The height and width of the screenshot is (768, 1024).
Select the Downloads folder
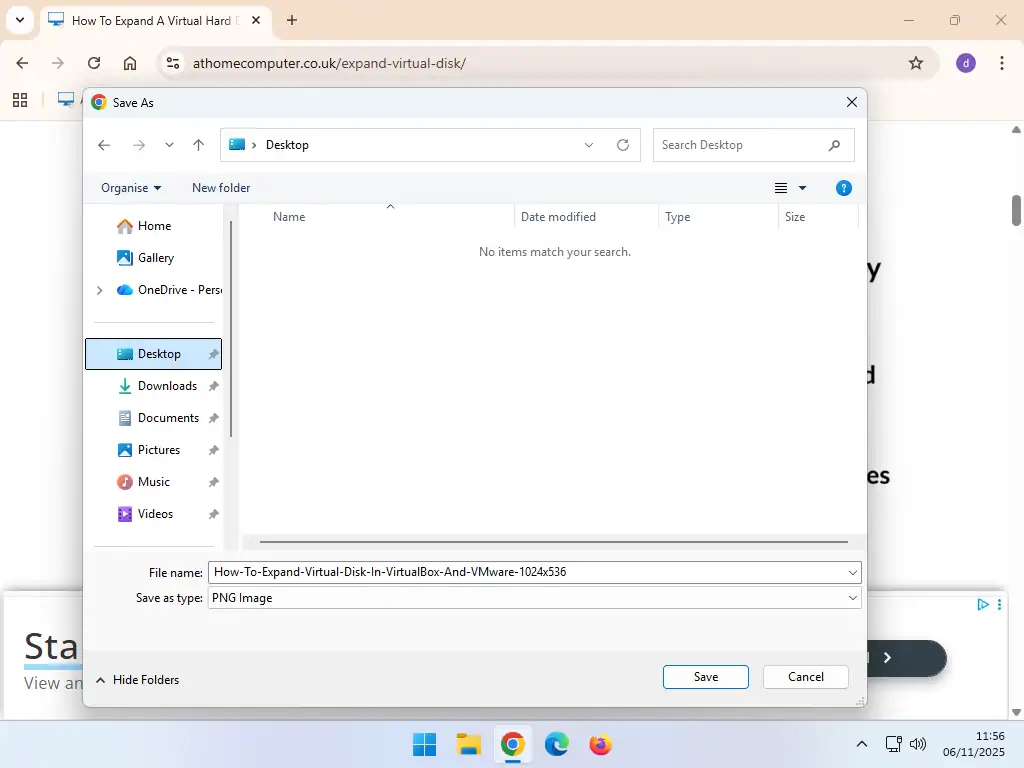click(166, 385)
